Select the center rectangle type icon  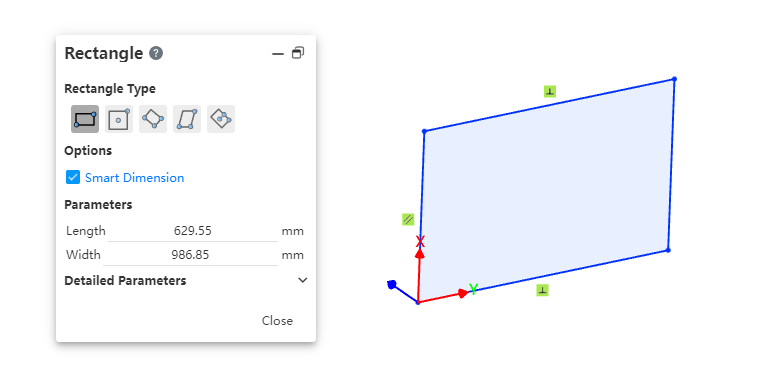pyautogui.click(x=119, y=119)
